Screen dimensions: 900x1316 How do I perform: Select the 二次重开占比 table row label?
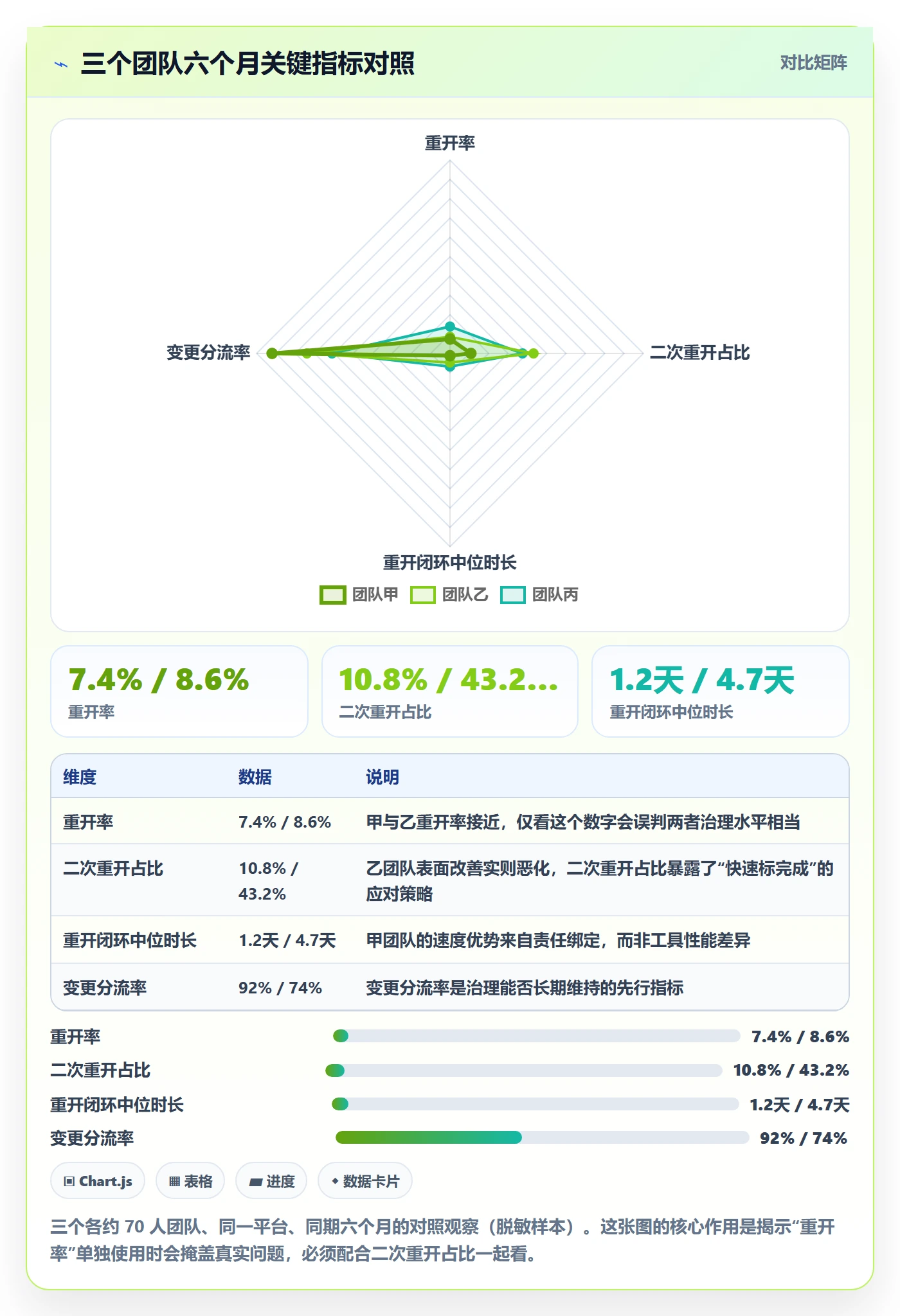point(113,868)
